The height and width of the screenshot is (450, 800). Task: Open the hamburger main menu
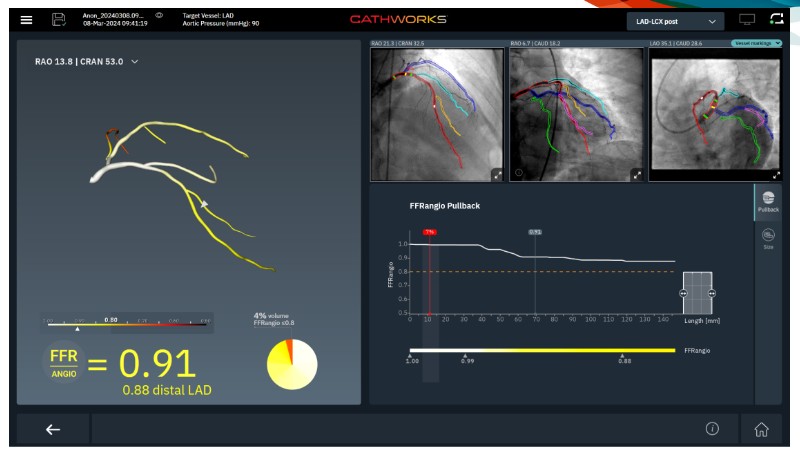point(26,20)
